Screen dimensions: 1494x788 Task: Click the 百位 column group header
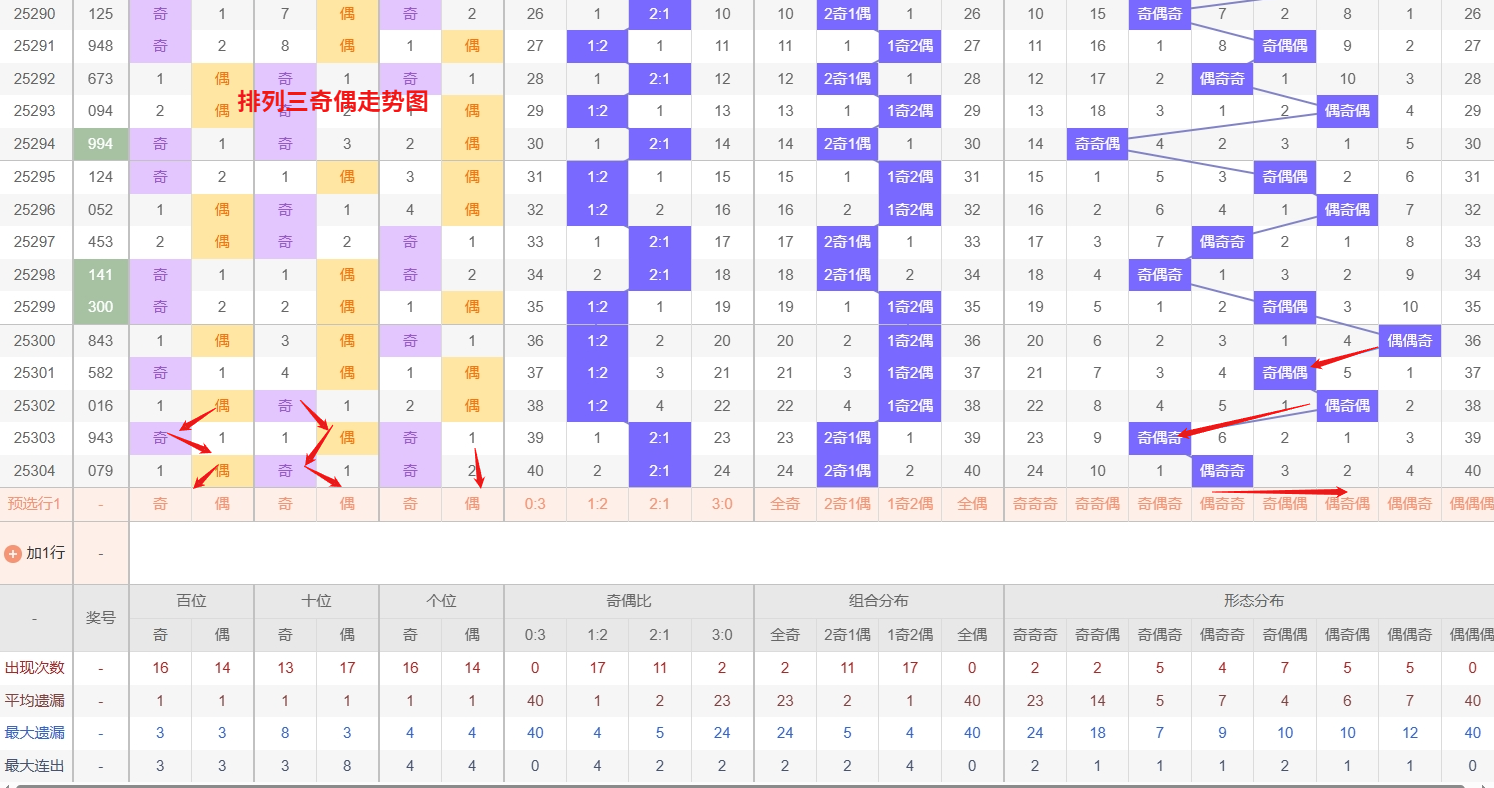pyautogui.click(x=191, y=601)
